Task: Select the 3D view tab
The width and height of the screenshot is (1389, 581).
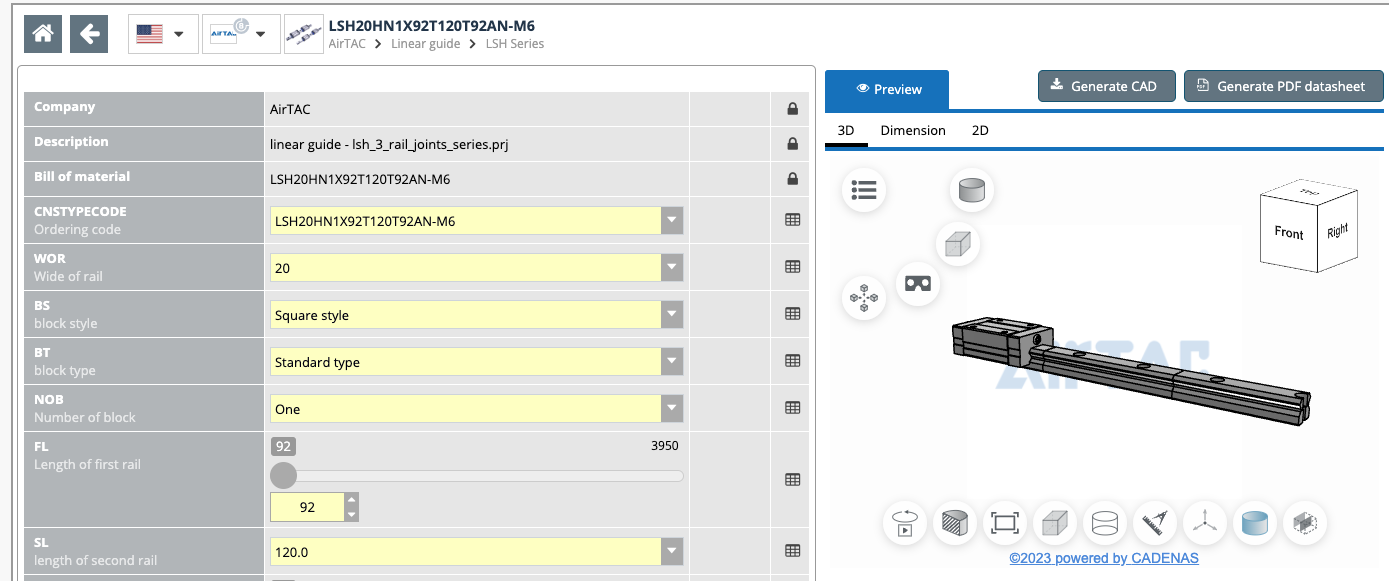Action: click(846, 130)
